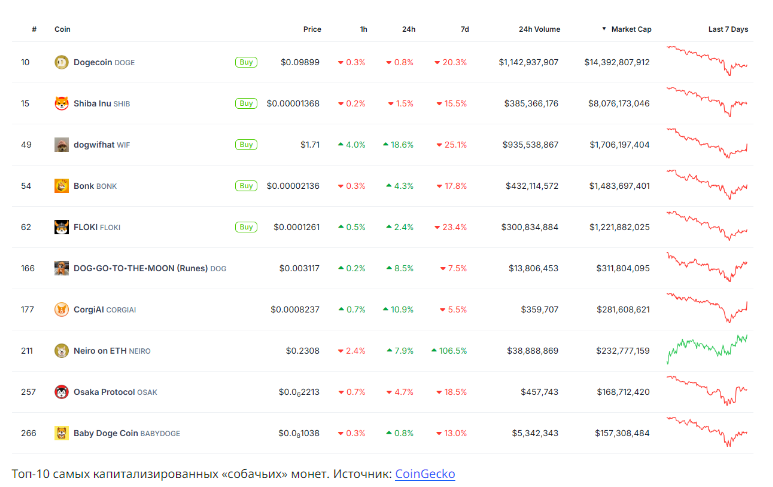773x487 pixels.
Task: Open the Shiba Inu SHIB coin name
Action: coord(102,104)
